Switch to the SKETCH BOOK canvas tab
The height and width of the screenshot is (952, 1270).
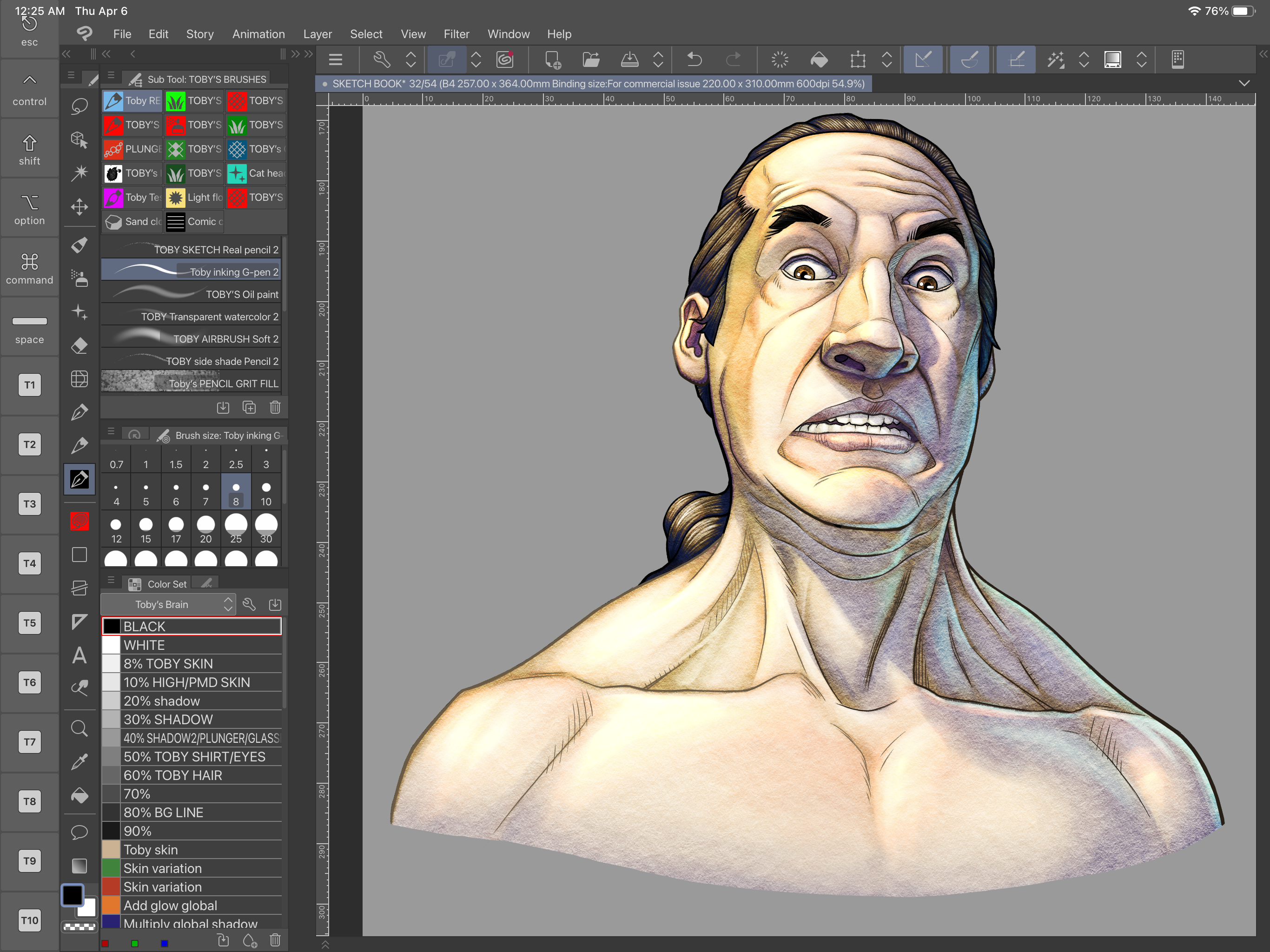594,83
